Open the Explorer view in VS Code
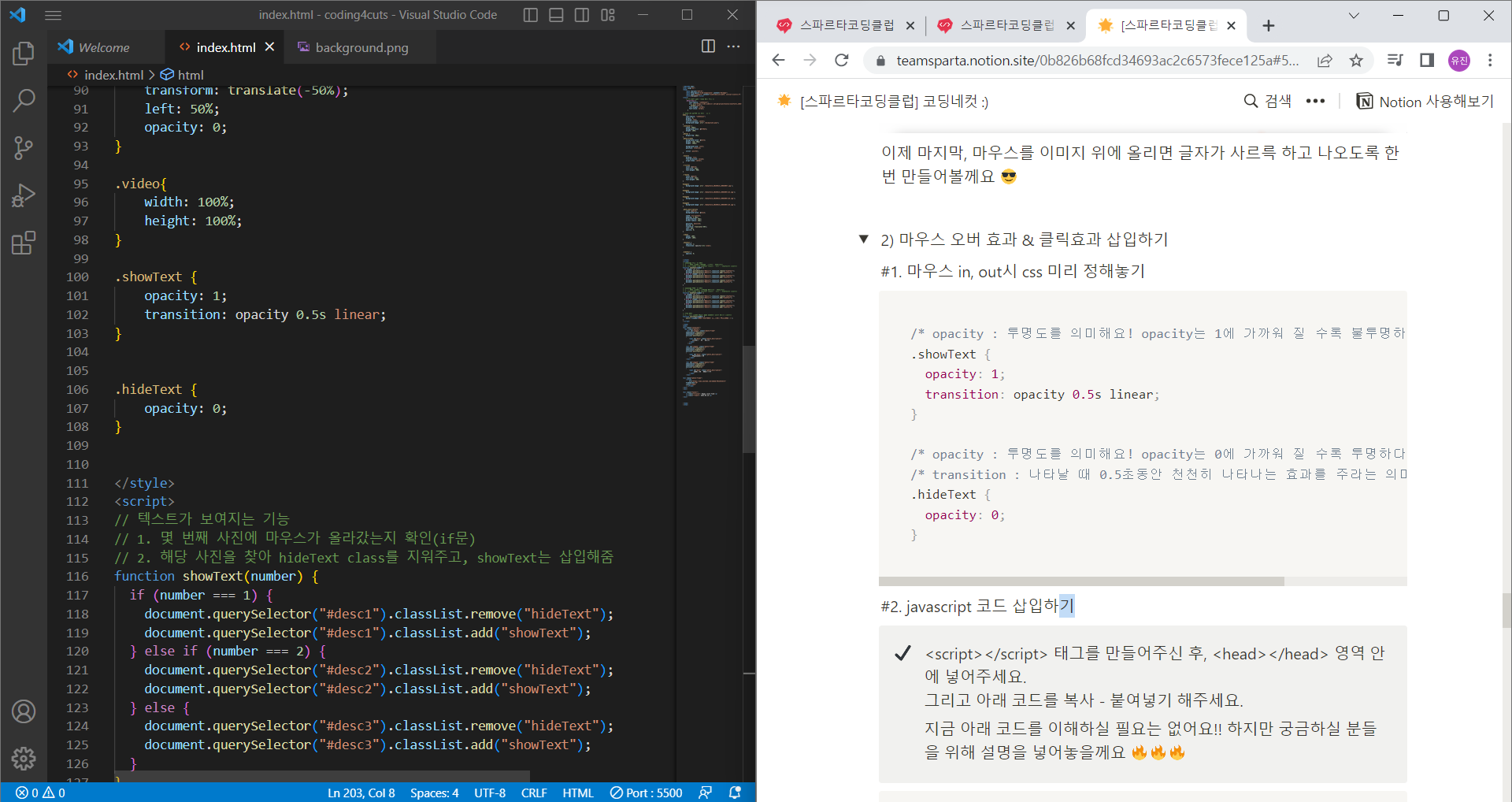 [x=24, y=54]
